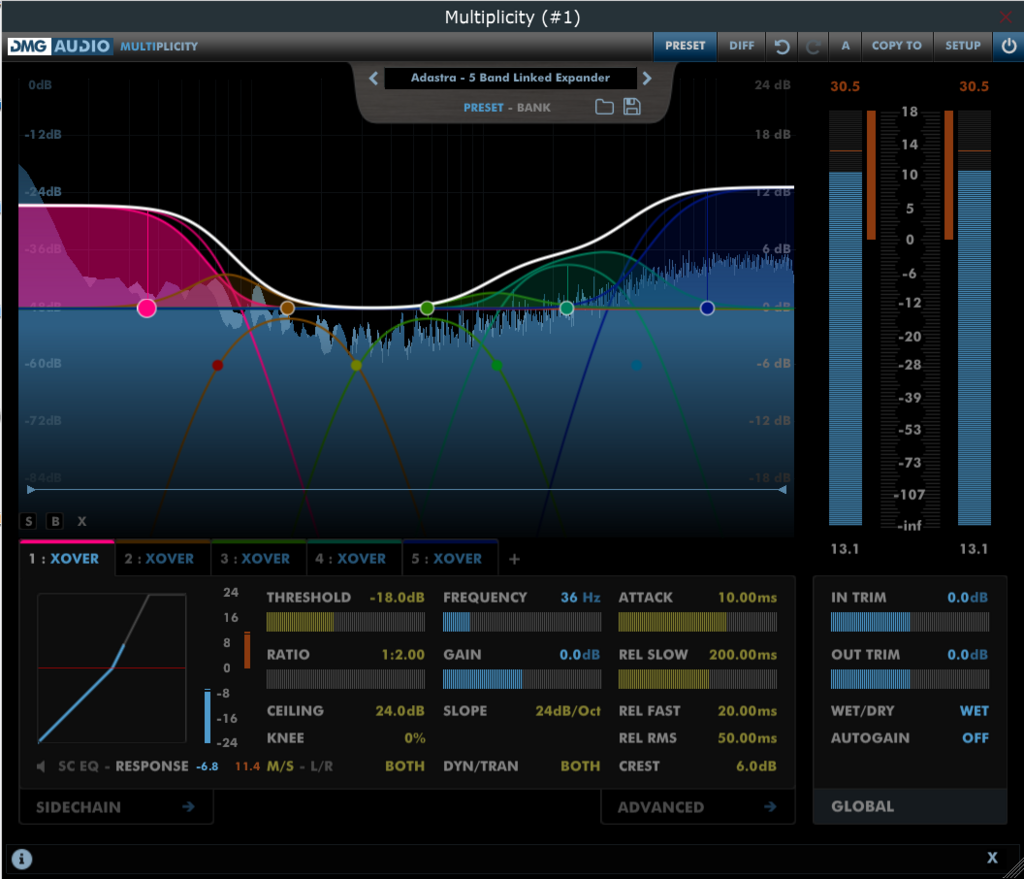The height and width of the screenshot is (879, 1024).
Task: Select the PRESET label under preset name
Action: (483, 108)
